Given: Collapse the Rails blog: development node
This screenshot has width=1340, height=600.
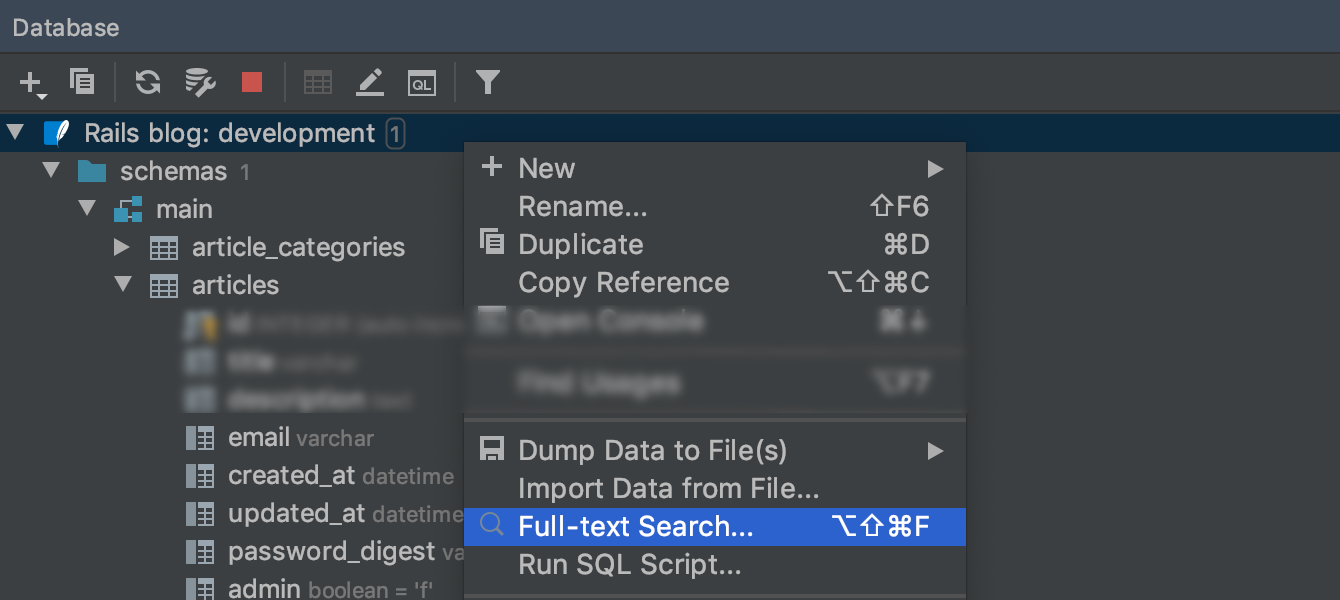Looking at the screenshot, I should point(16,132).
